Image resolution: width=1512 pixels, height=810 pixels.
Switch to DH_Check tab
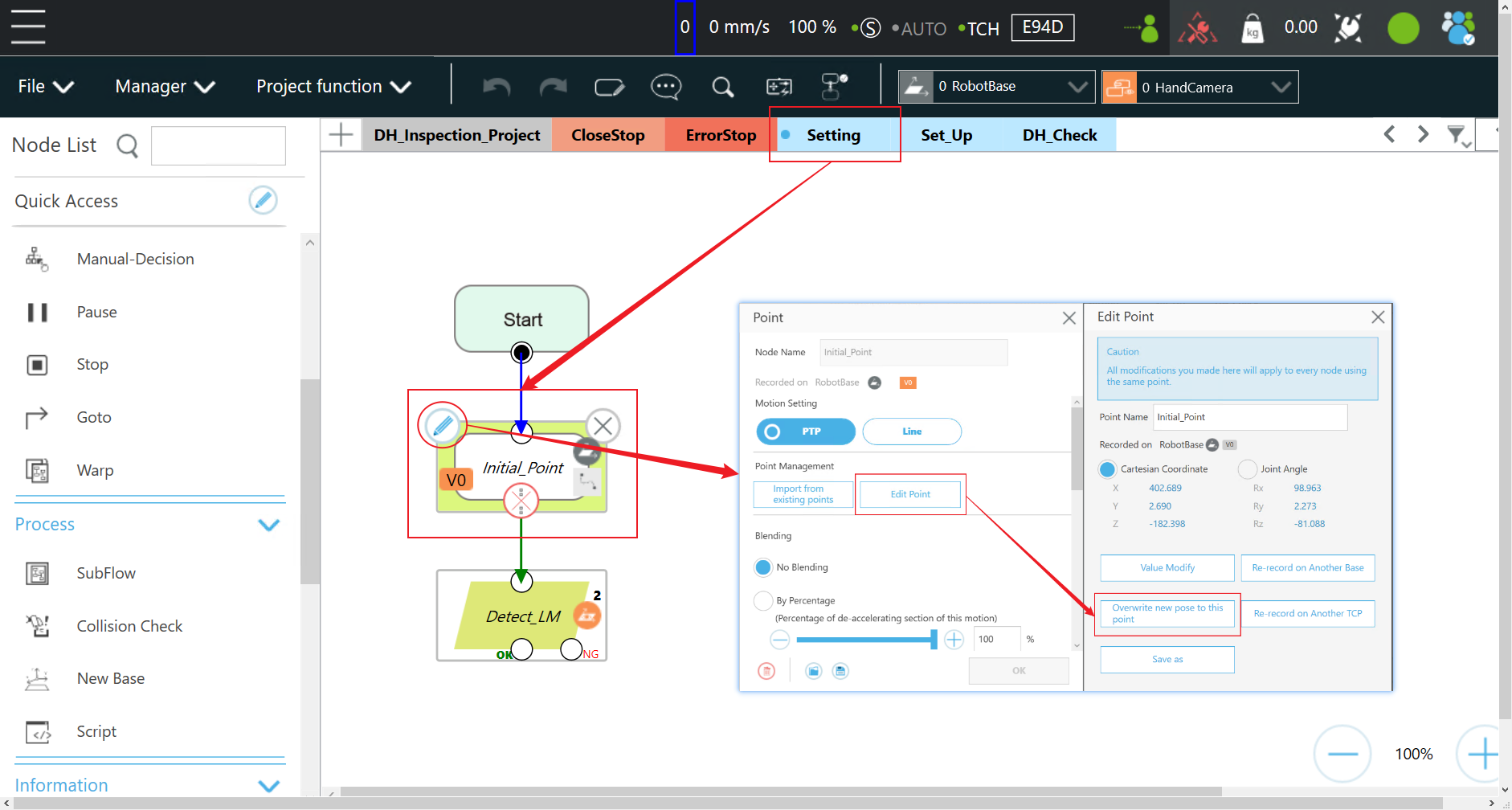pyautogui.click(x=1060, y=135)
